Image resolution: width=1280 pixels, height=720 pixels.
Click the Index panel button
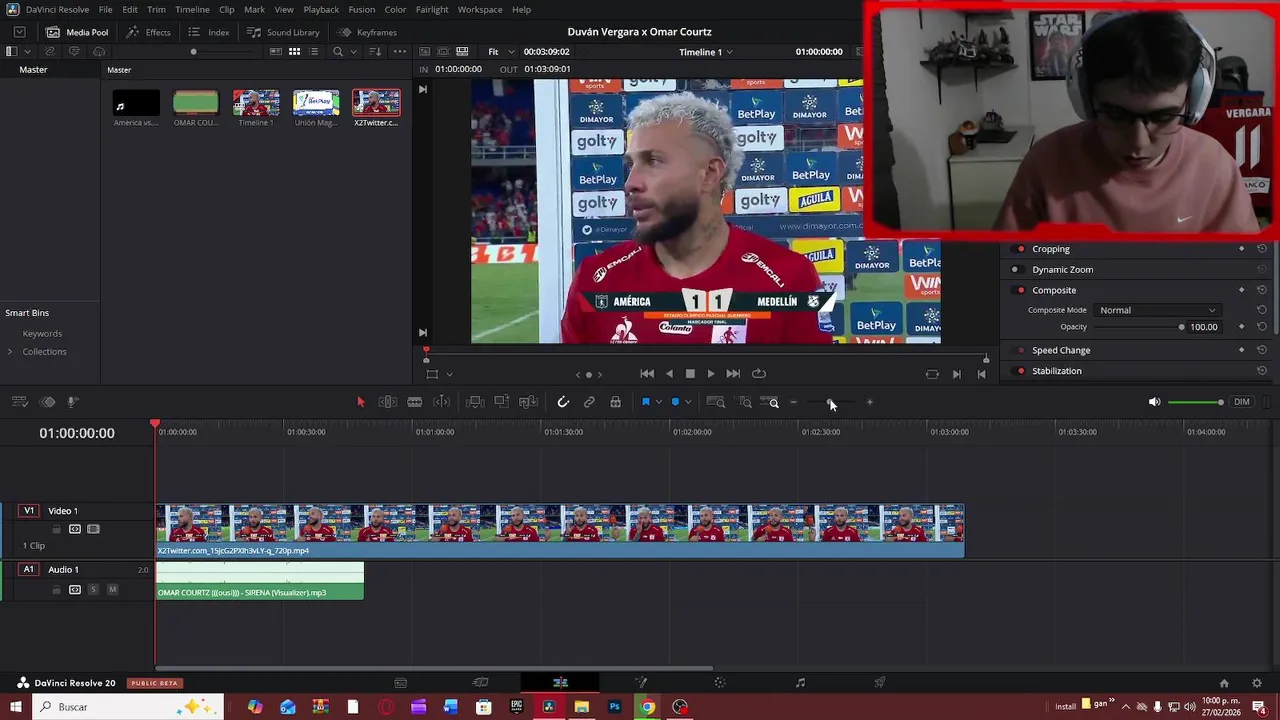point(208,32)
